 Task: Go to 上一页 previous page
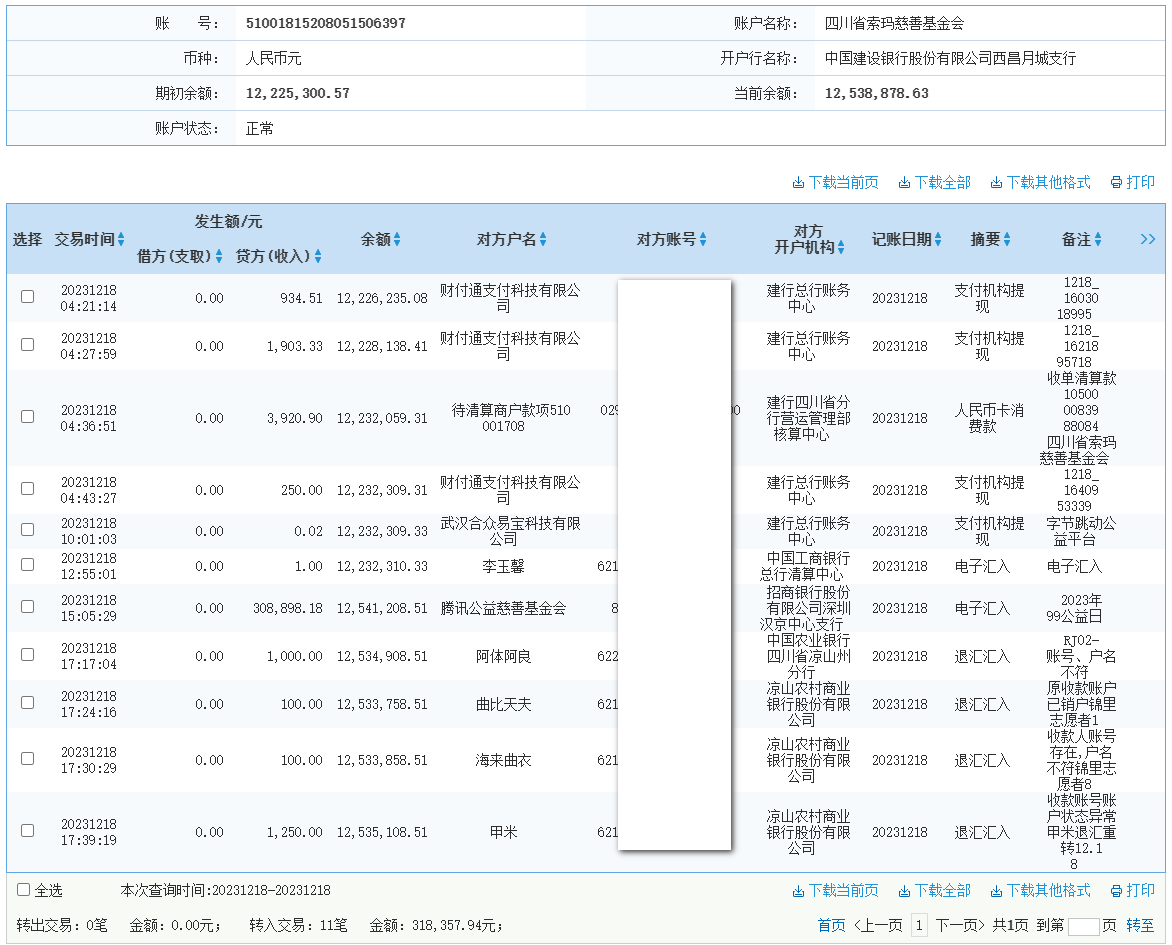[878, 926]
